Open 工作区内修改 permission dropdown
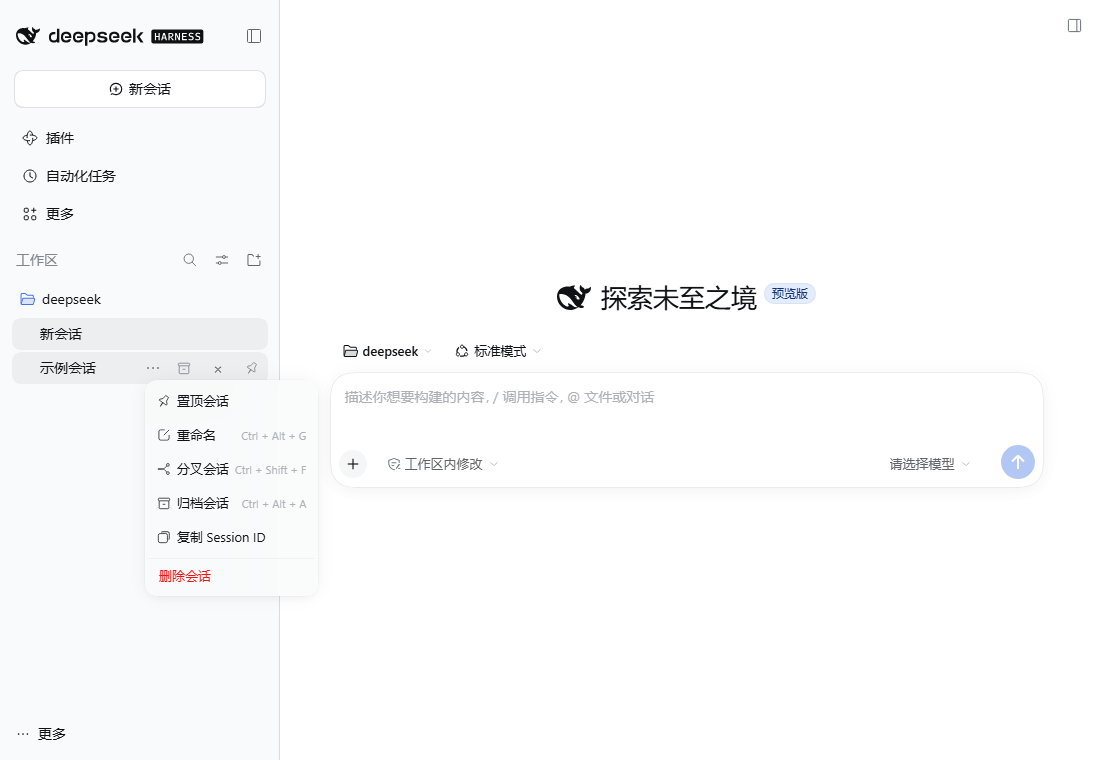 442,464
